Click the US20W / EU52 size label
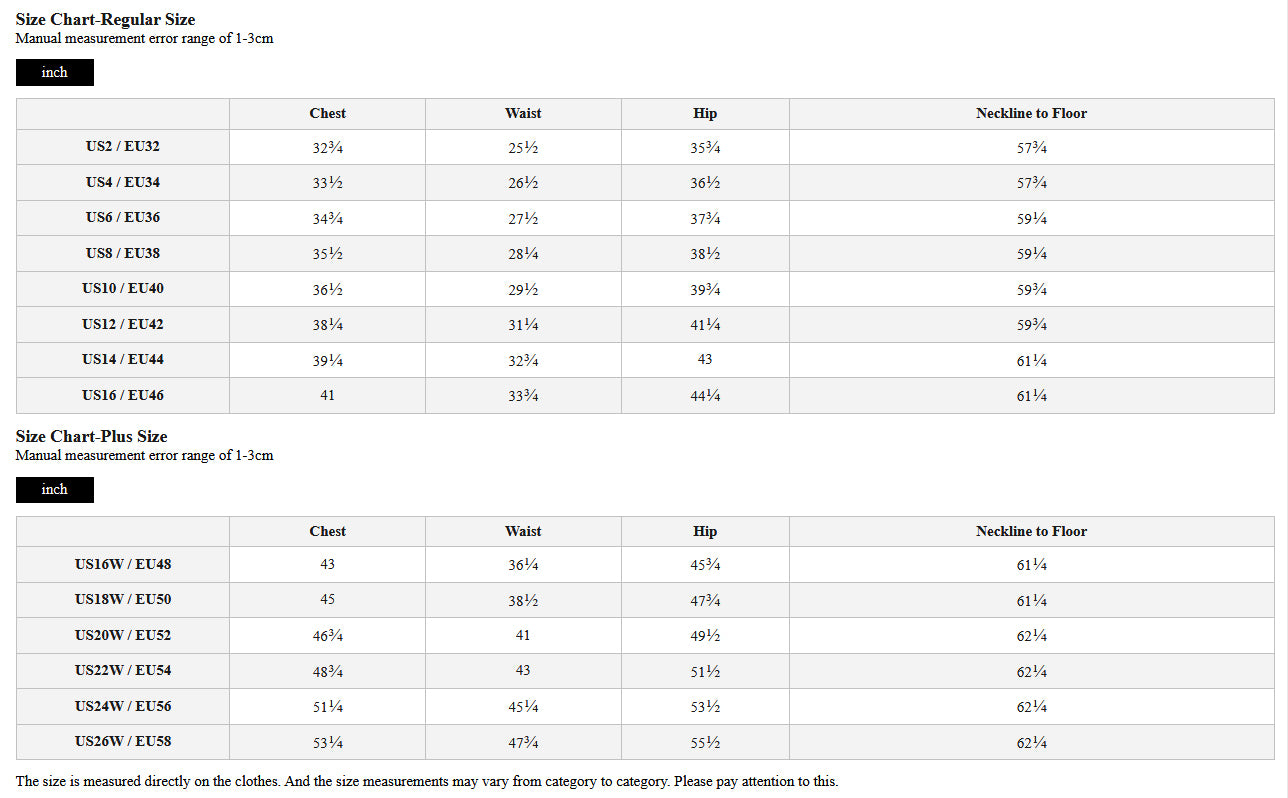 pos(123,635)
